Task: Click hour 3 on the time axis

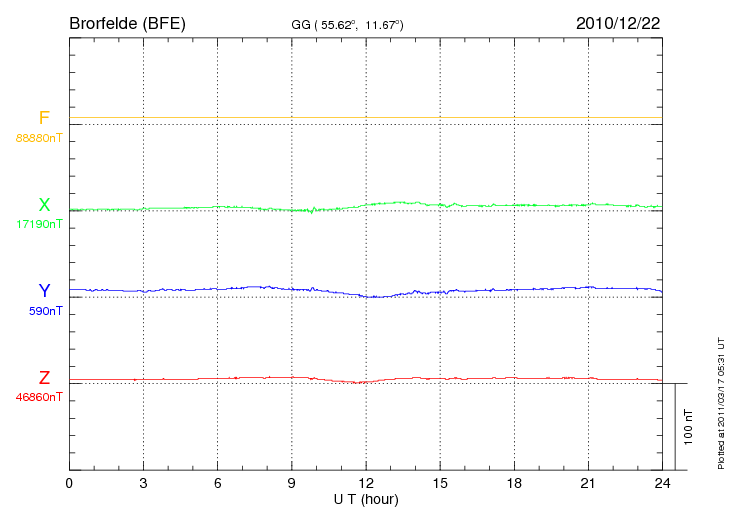Action: (x=143, y=483)
